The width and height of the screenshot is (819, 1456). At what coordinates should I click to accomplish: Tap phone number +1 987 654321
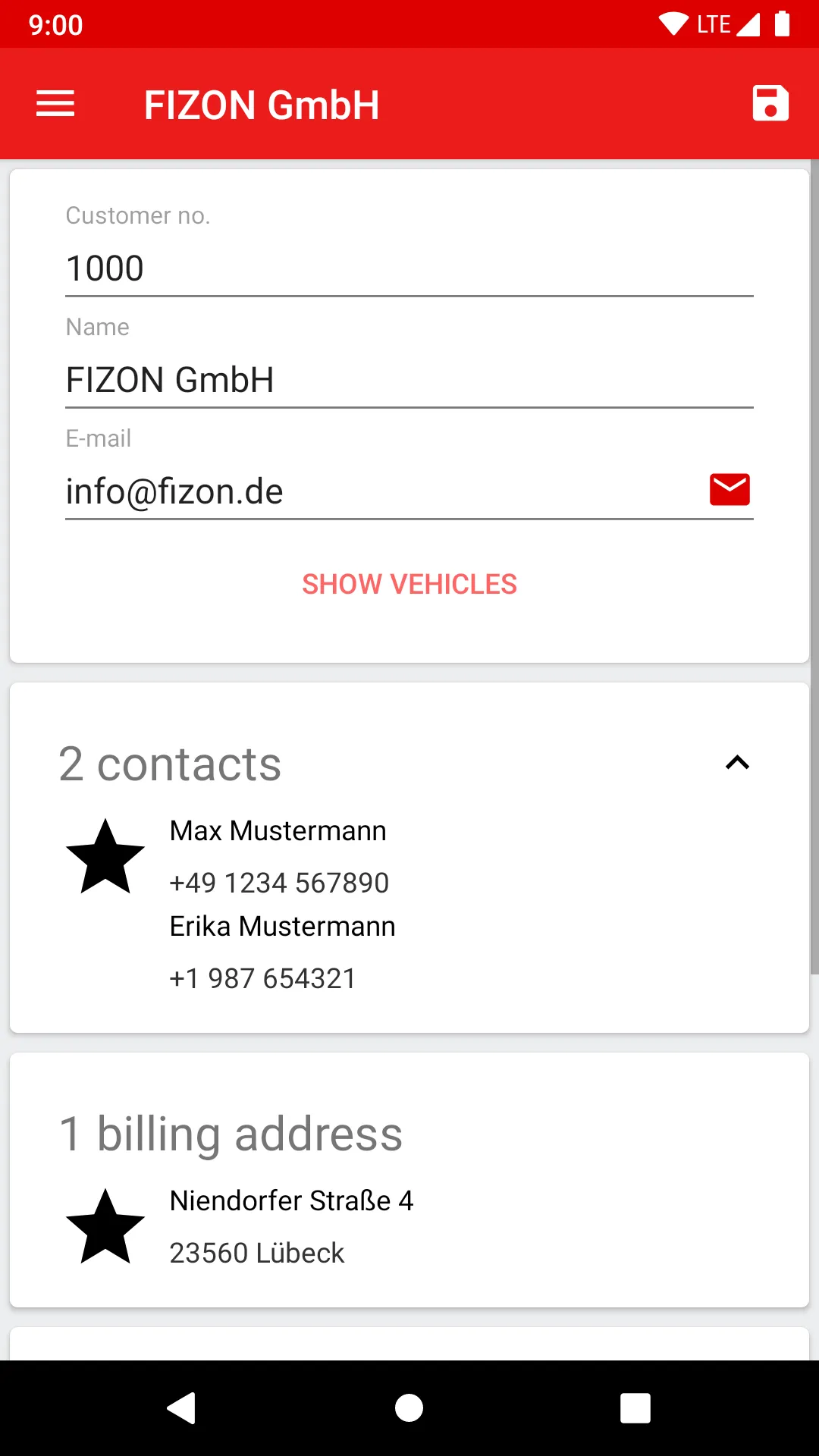[x=262, y=978]
